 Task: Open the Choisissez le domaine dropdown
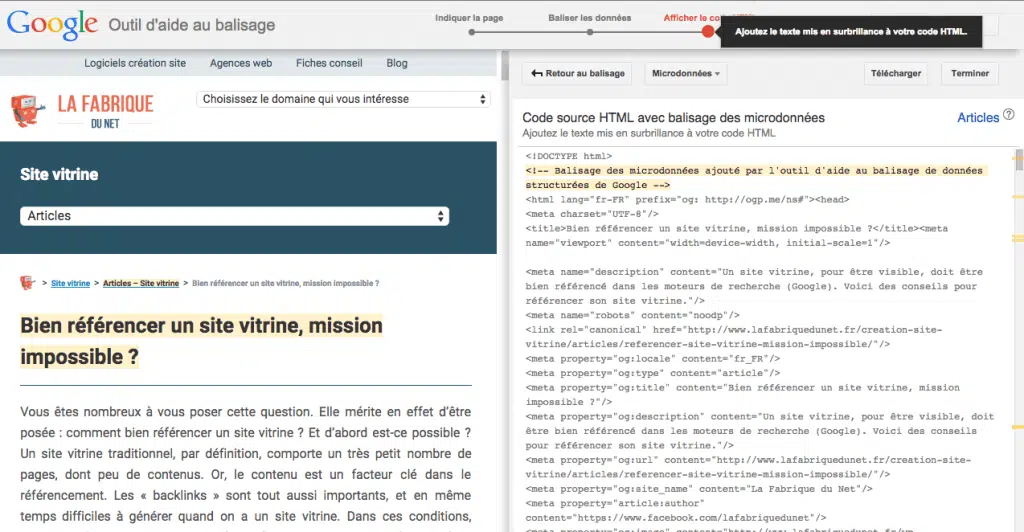pyautogui.click(x=345, y=99)
